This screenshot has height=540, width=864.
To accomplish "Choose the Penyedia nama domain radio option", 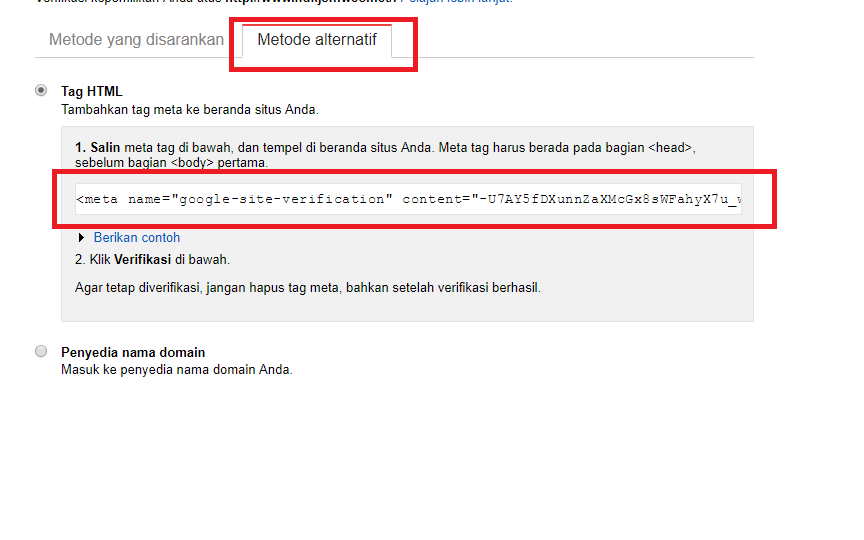I will pyautogui.click(x=41, y=352).
